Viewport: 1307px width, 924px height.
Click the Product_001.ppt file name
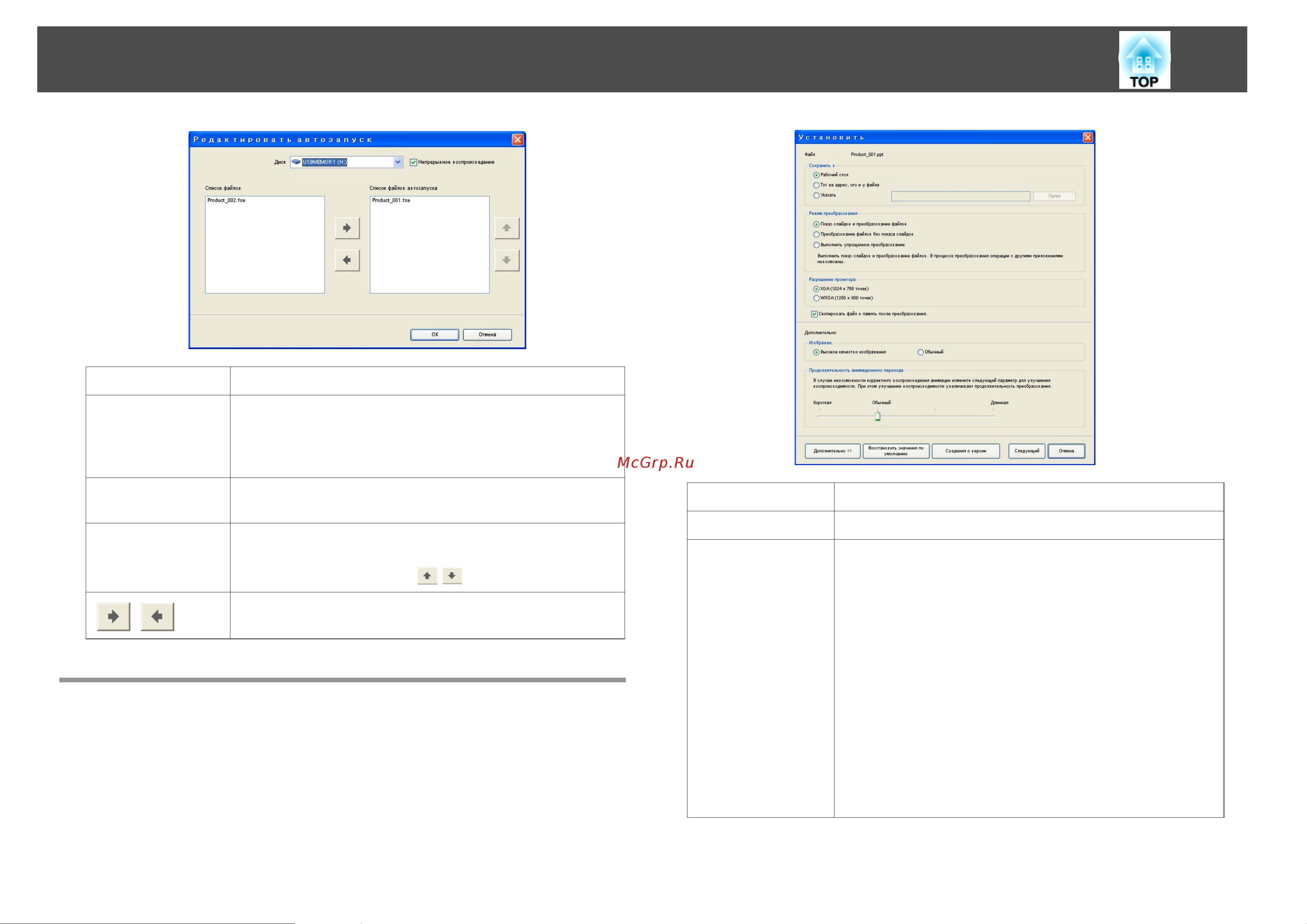[867, 154]
